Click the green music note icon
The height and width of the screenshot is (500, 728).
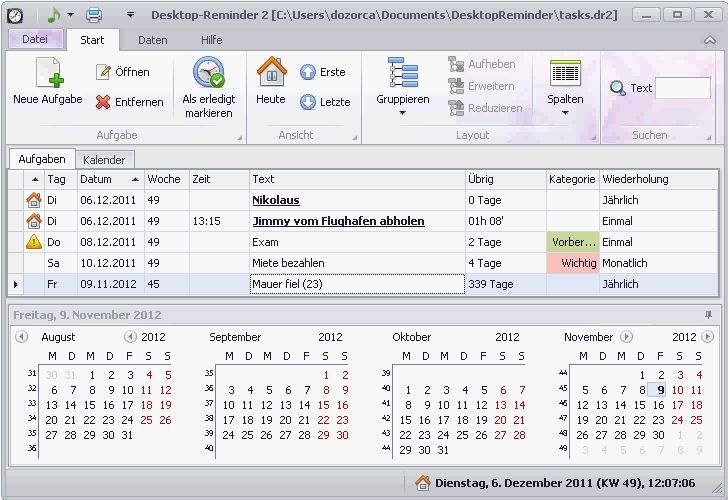53,15
